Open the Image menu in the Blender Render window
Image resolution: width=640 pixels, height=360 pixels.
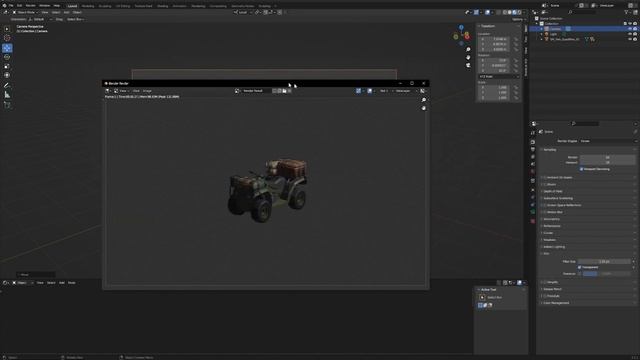(147, 91)
